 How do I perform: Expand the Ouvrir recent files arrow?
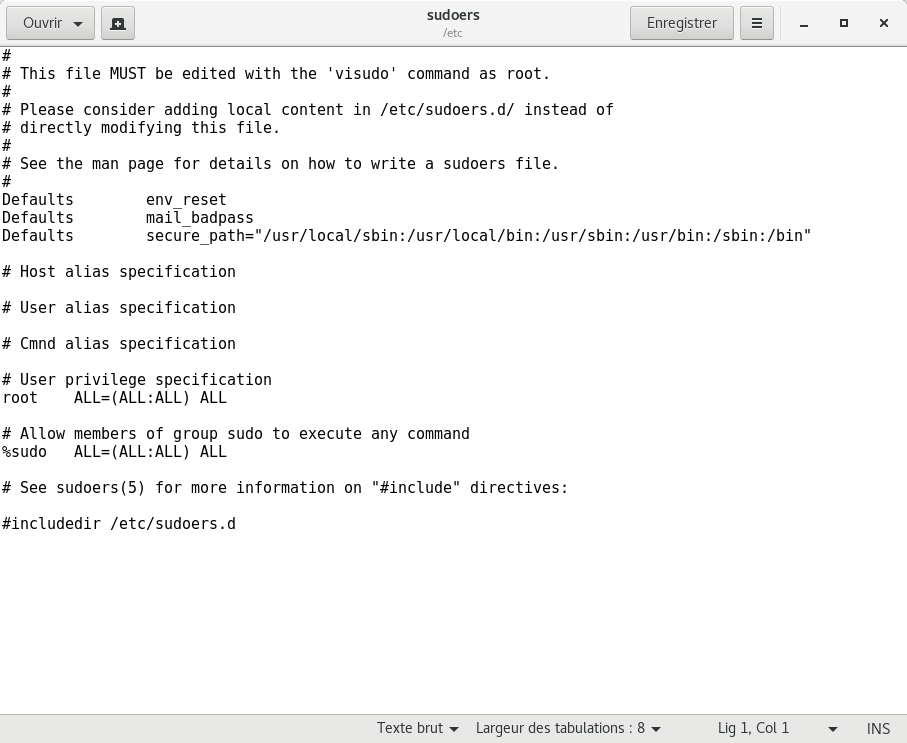pyautogui.click(x=78, y=23)
